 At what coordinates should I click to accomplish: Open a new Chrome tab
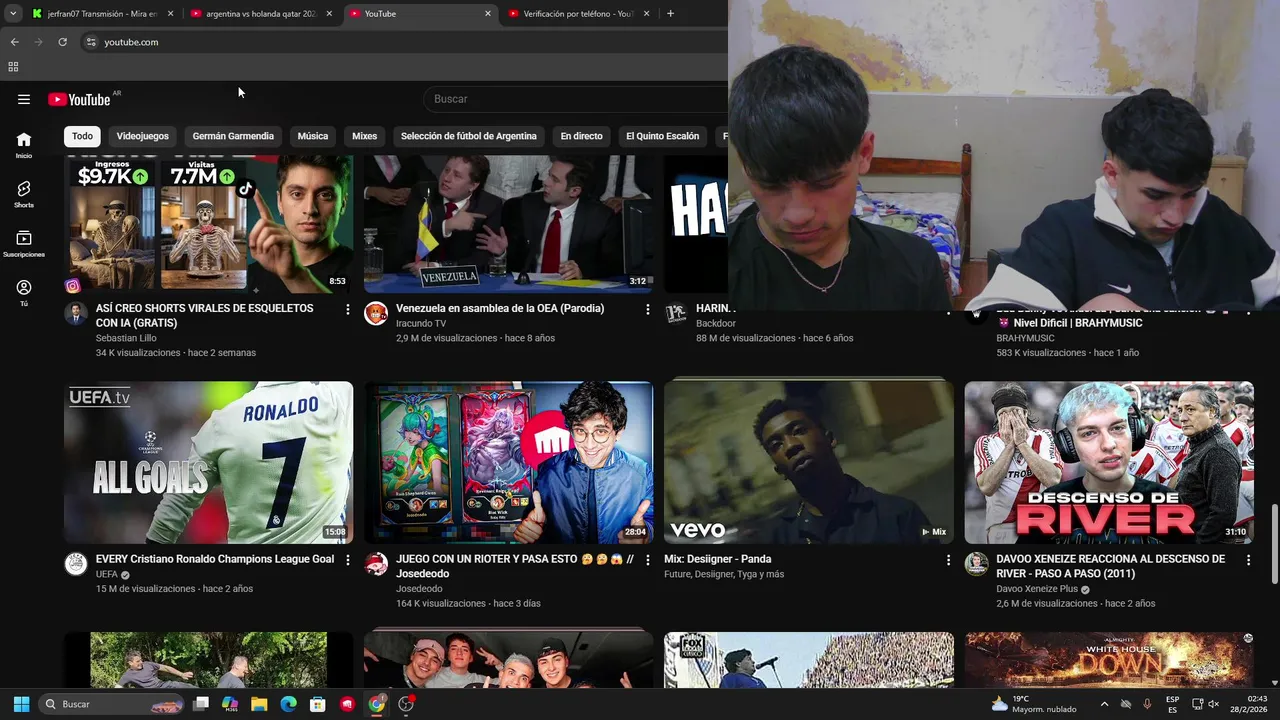[670, 14]
